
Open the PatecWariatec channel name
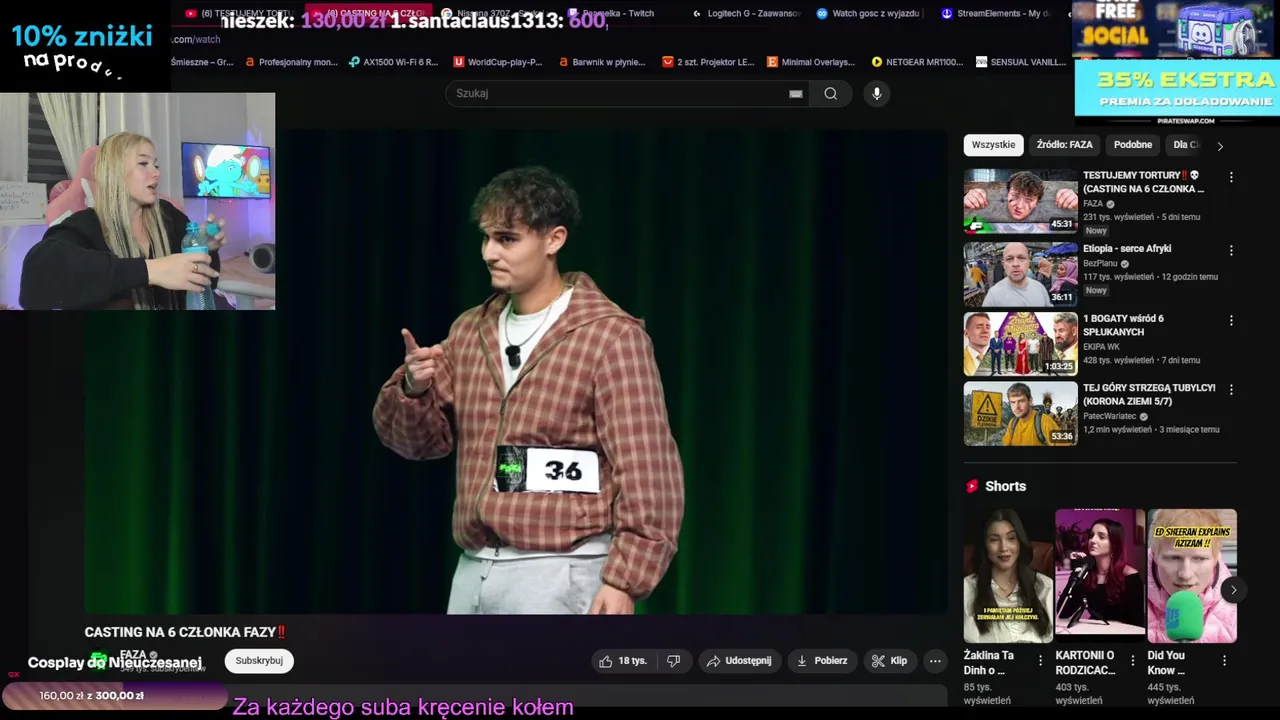tap(1110, 416)
